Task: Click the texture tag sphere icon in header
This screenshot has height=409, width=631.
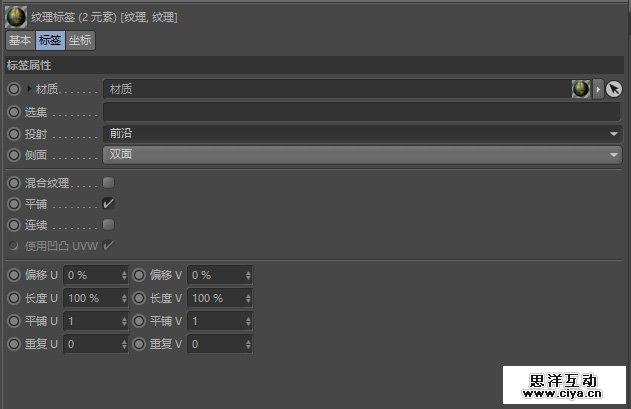Action: [16, 17]
